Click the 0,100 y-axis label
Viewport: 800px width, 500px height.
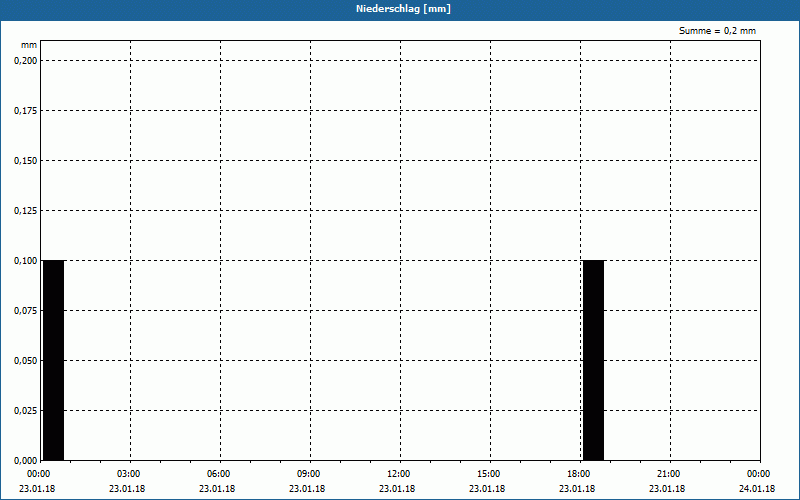point(26,261)
